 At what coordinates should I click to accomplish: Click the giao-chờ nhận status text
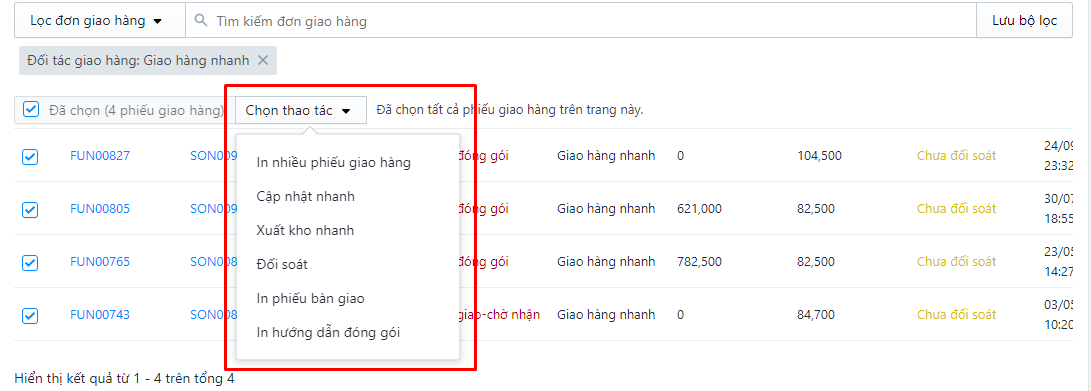coord(500,314)
